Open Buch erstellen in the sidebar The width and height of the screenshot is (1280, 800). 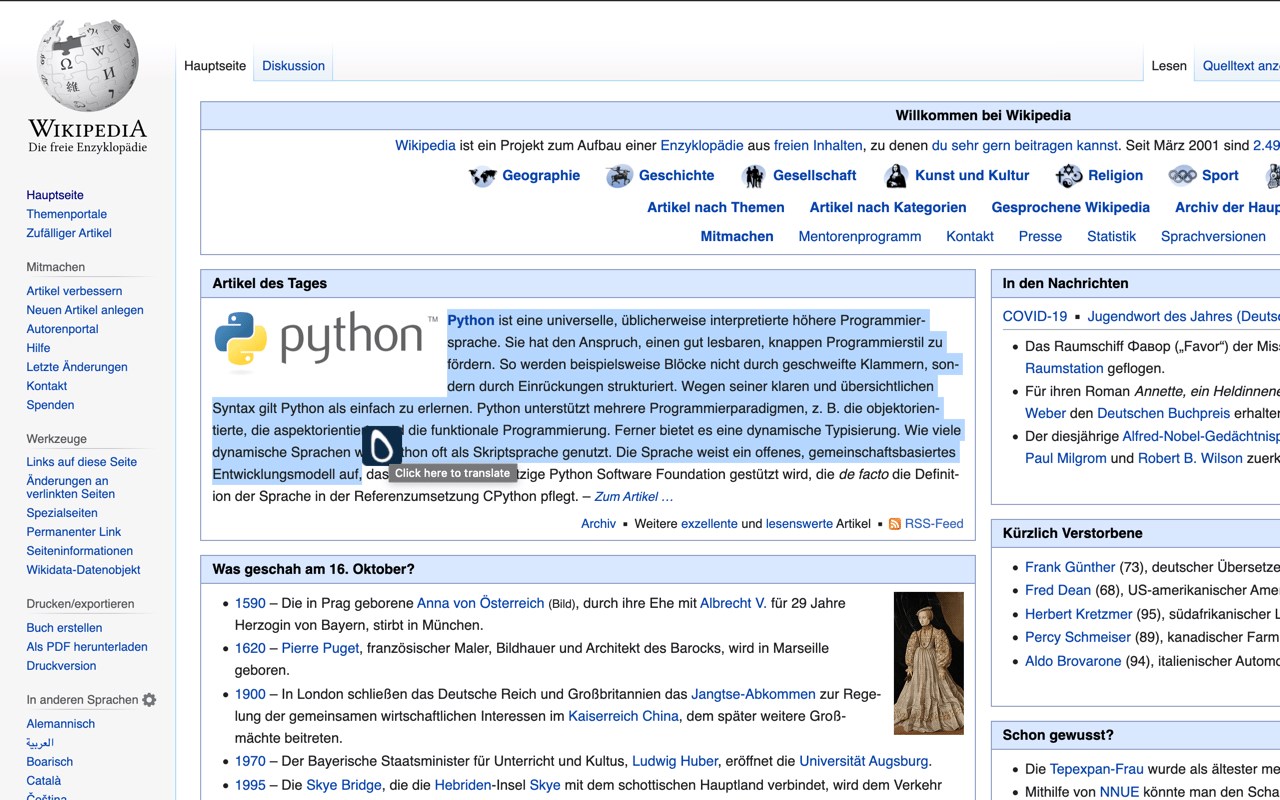[65, 628]
